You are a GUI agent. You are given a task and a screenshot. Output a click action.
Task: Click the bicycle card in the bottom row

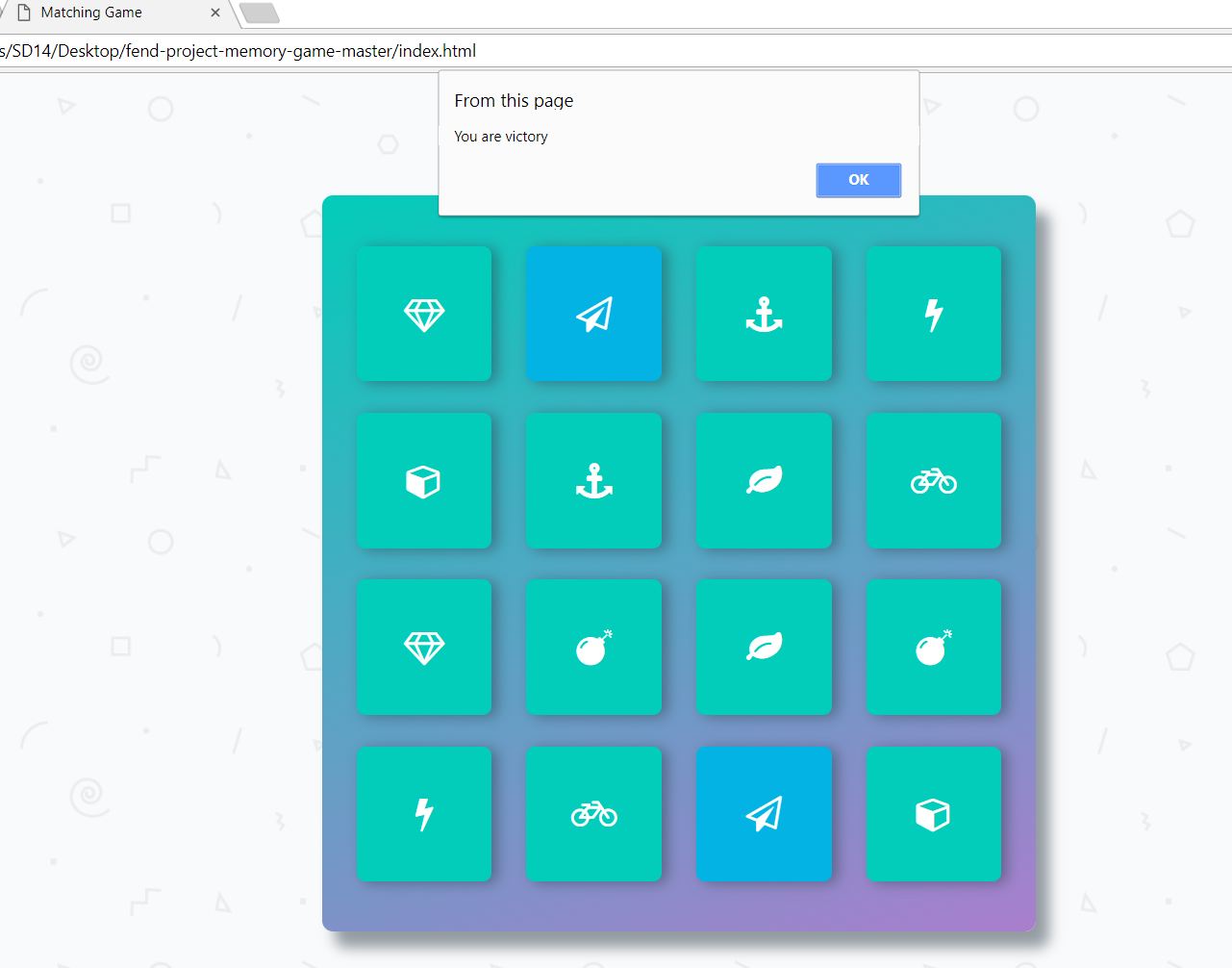[x=594, y=814]
